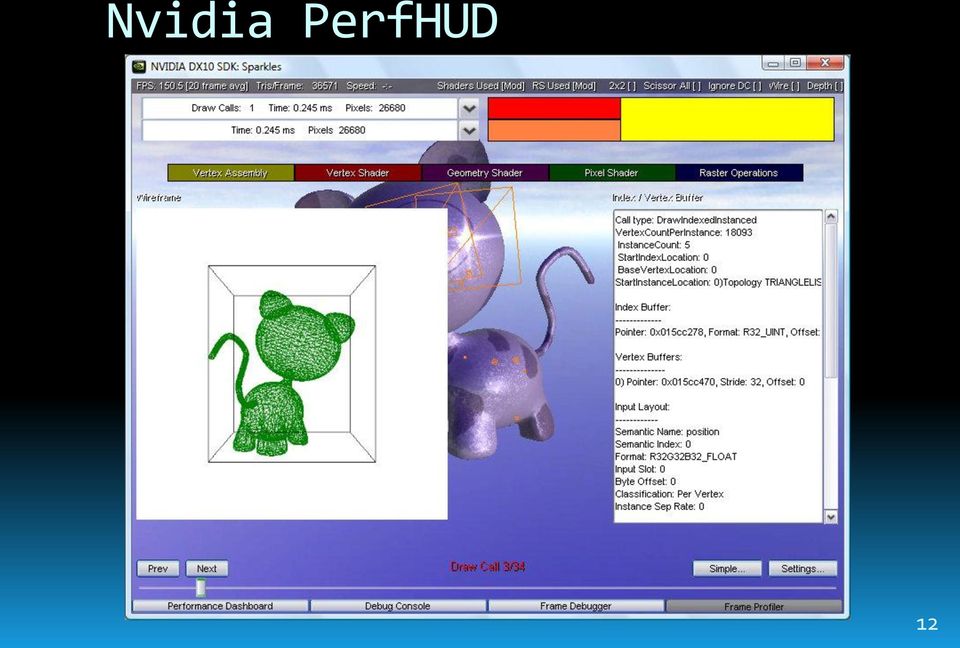Click scroll up arrow in buffer panel

pos(831,216)
